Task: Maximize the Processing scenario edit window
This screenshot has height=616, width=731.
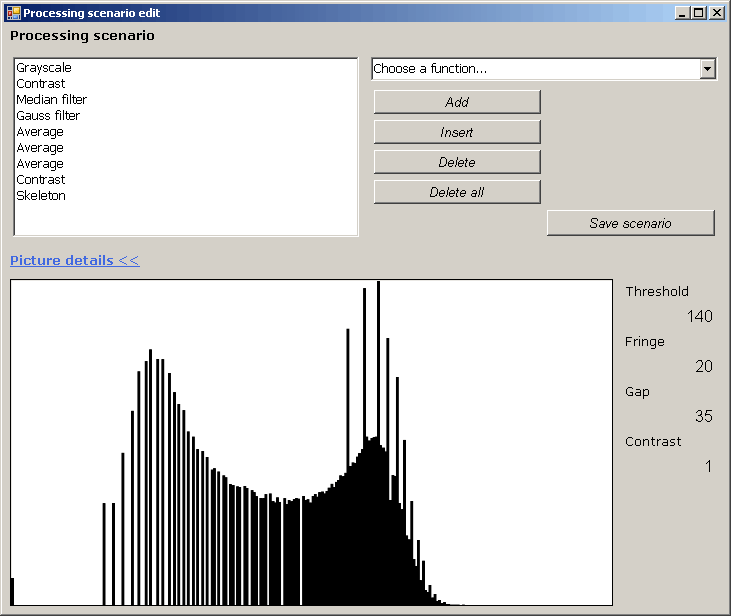Action: click(699, 13)
